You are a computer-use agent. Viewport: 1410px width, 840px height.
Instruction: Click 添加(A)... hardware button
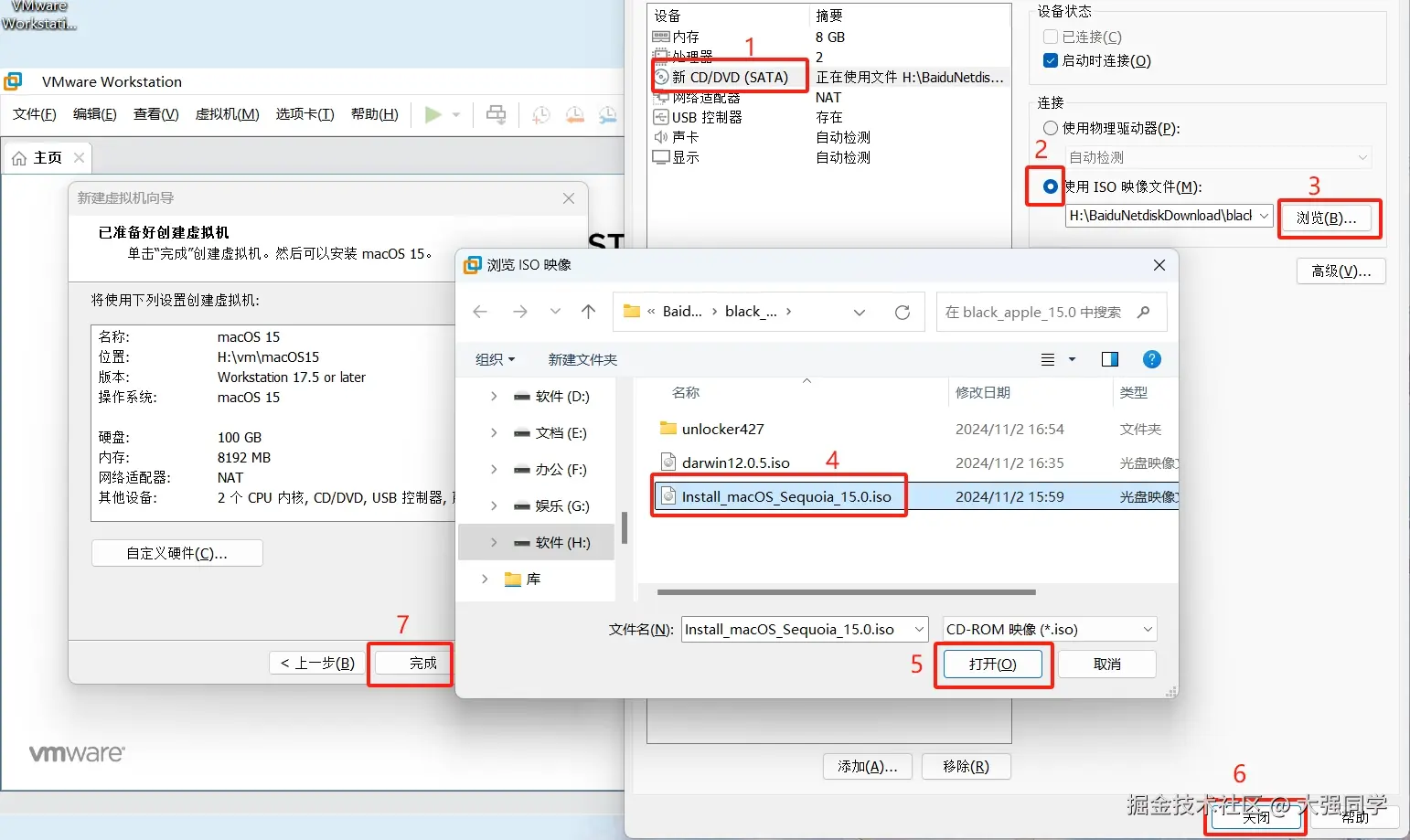click(868, 766)
